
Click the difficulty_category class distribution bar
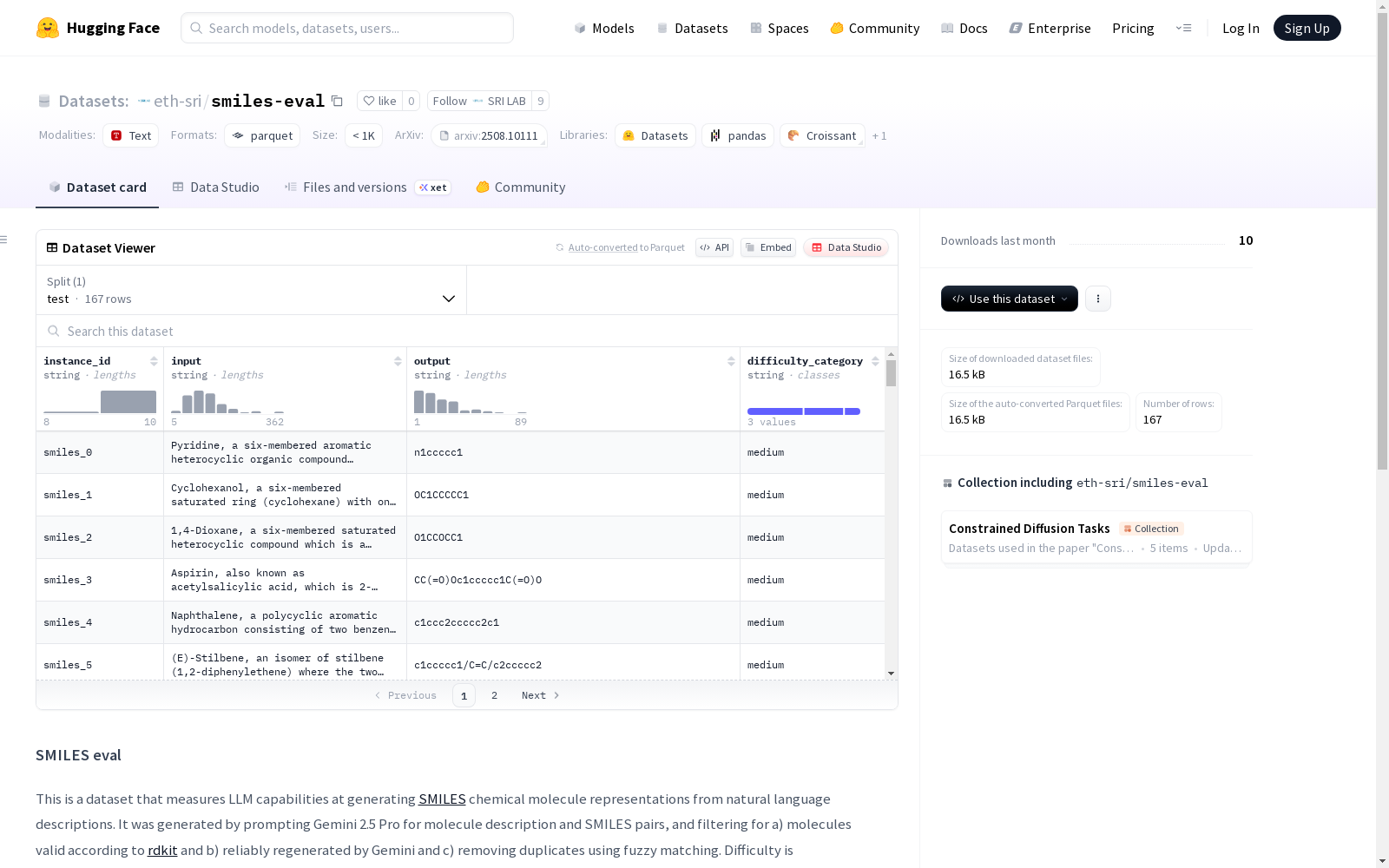[x=804, y=411]
